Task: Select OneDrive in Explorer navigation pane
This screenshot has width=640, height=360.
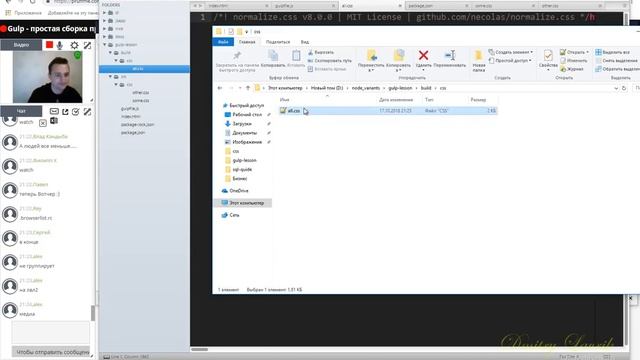Action: point(239,191)
